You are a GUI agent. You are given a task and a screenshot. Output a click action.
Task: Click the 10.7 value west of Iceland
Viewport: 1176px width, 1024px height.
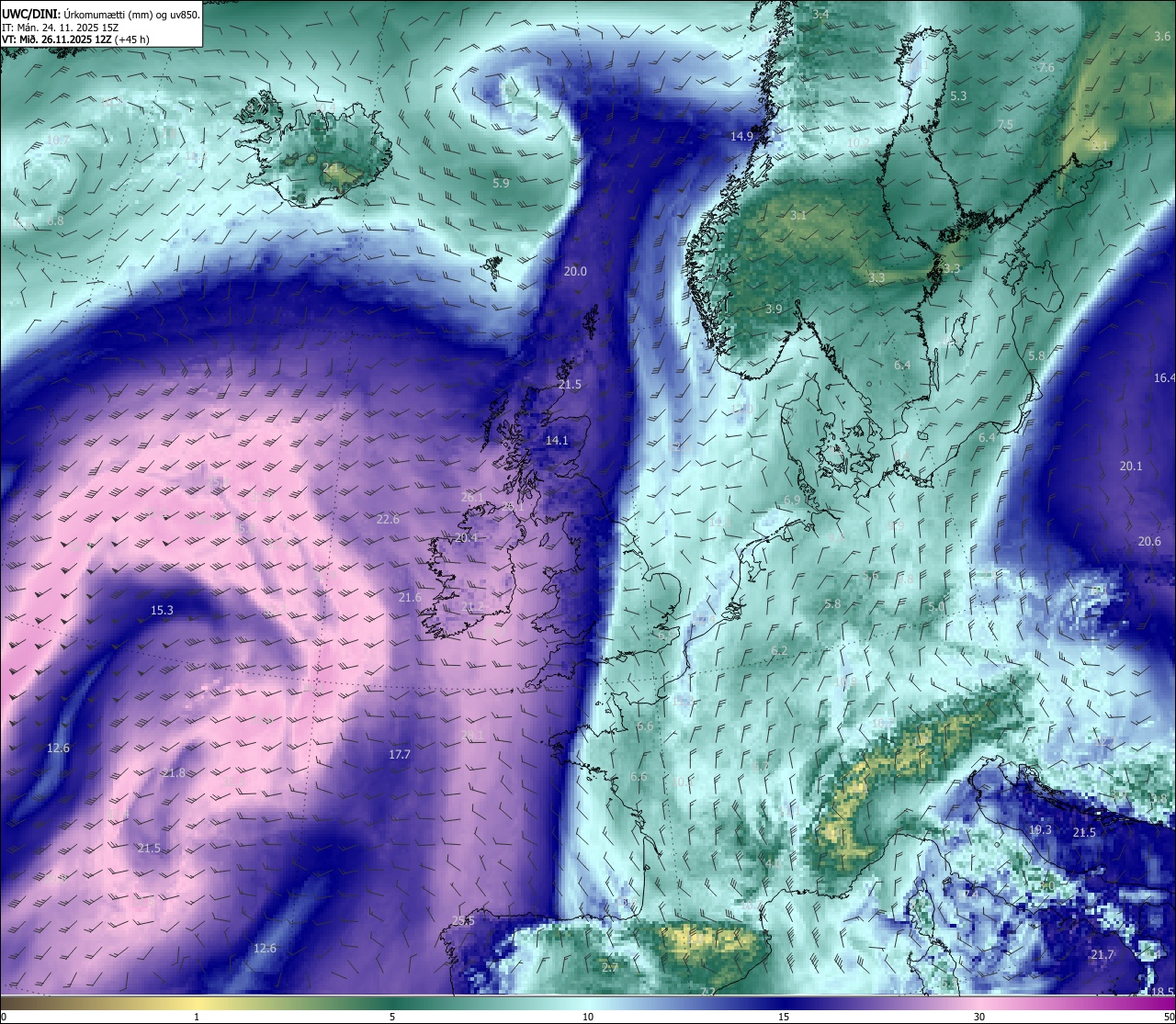[58, 139]
